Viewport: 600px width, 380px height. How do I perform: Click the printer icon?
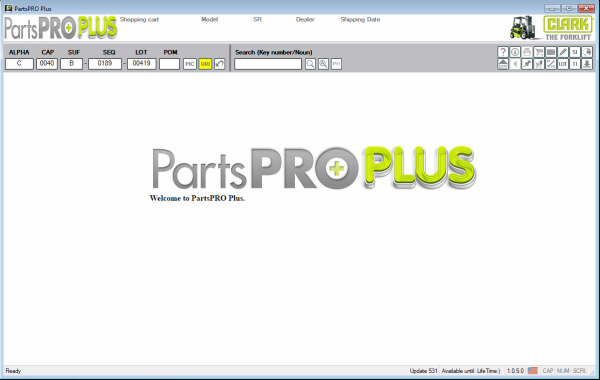pos(527,52)
